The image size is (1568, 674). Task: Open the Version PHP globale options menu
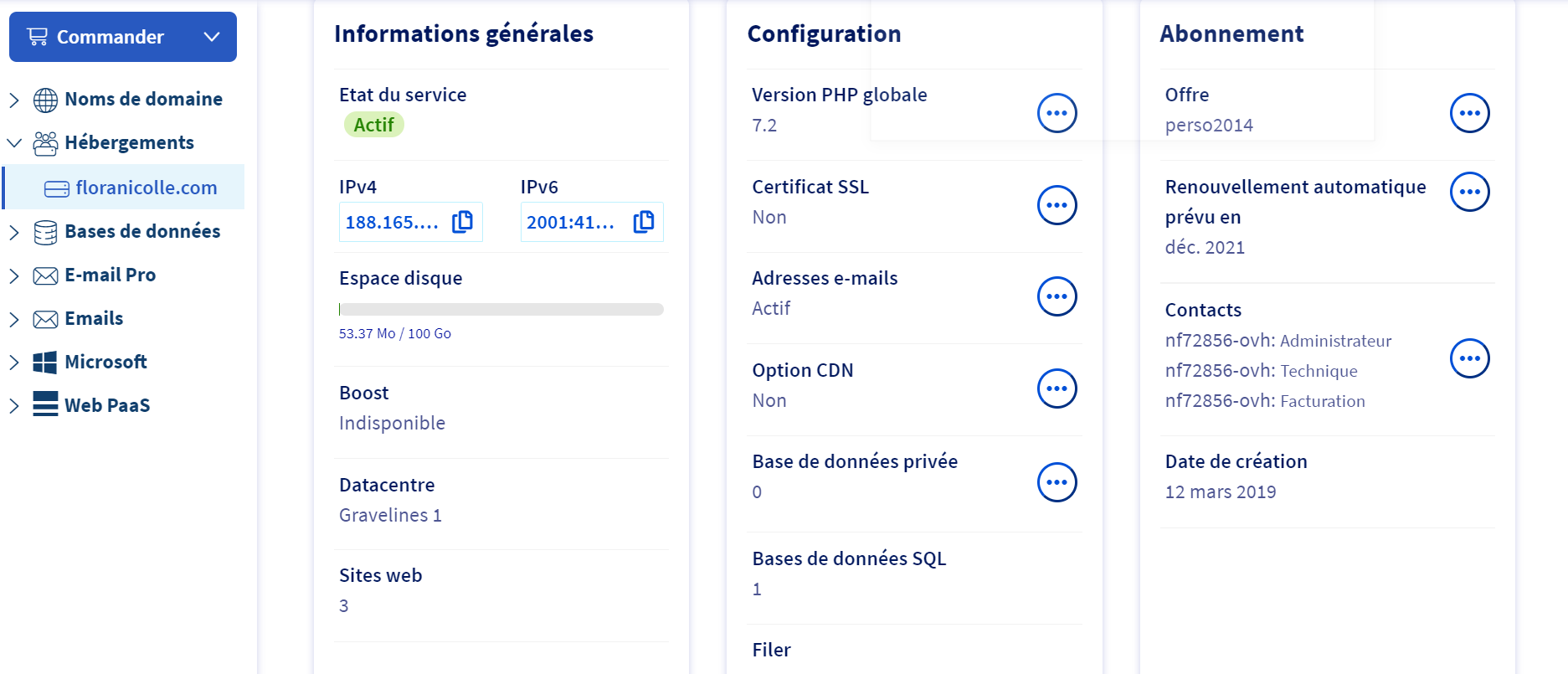(1056, 113)
